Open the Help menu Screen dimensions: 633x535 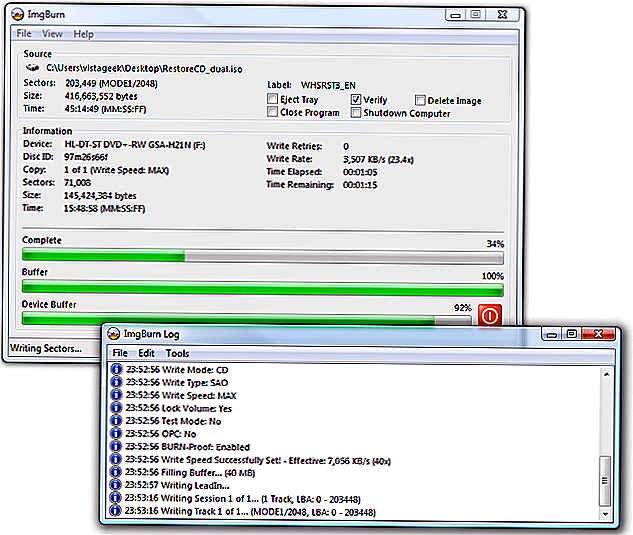[x=83, y=34]
